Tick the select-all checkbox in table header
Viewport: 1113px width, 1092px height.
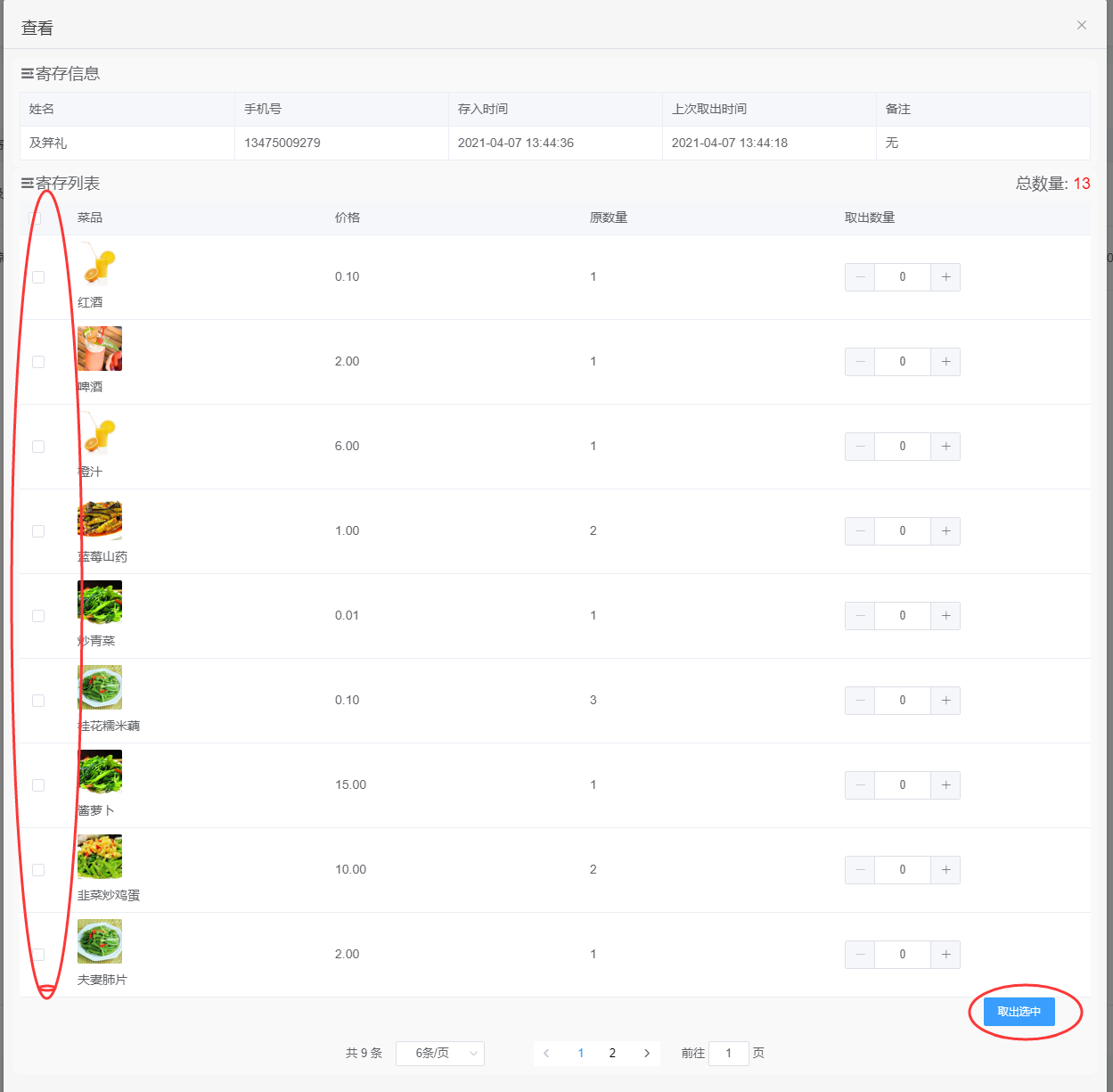pos(36,218)
